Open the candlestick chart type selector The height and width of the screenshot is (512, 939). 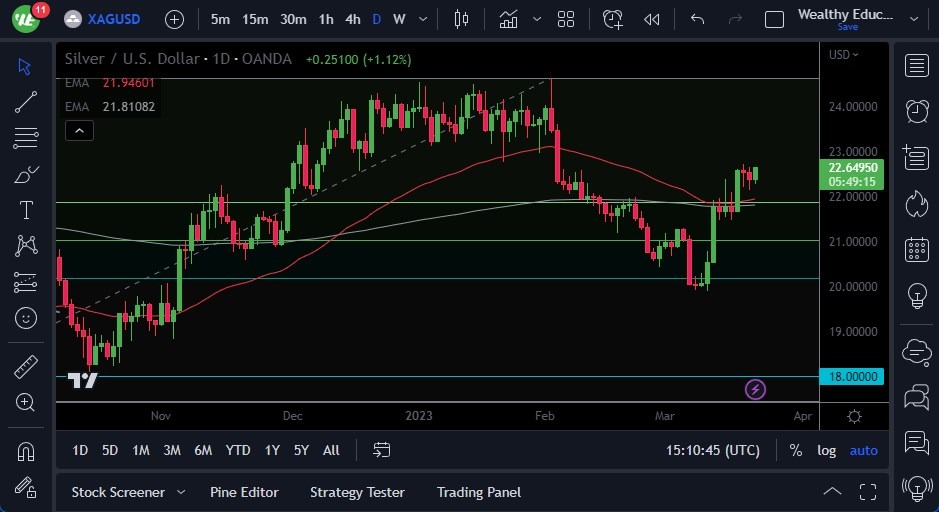461,19
